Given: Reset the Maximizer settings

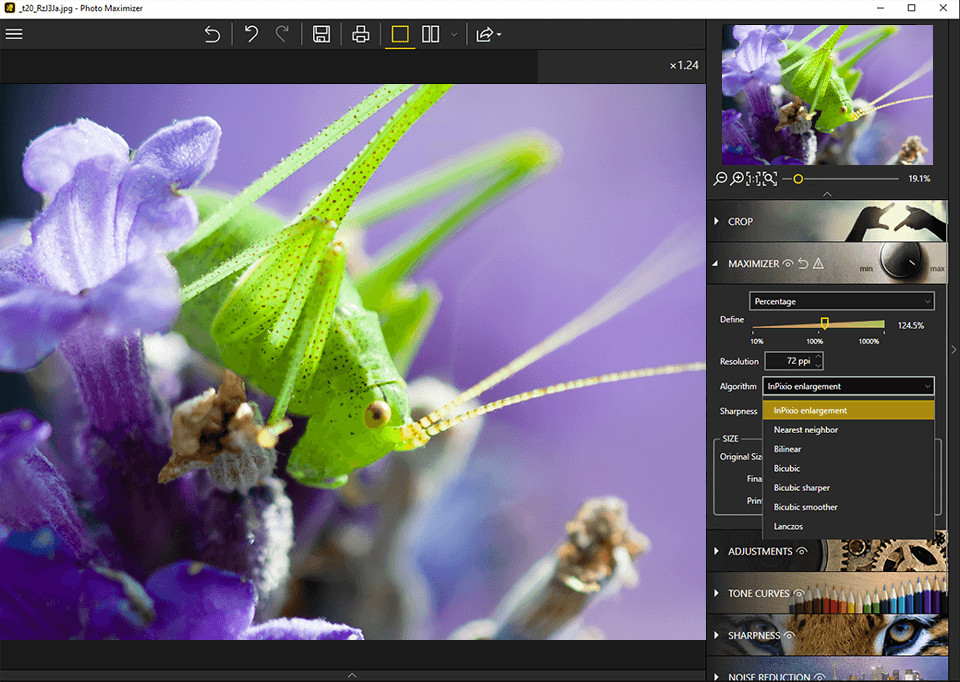Looking at the screenshot, I should click(803, 264).
